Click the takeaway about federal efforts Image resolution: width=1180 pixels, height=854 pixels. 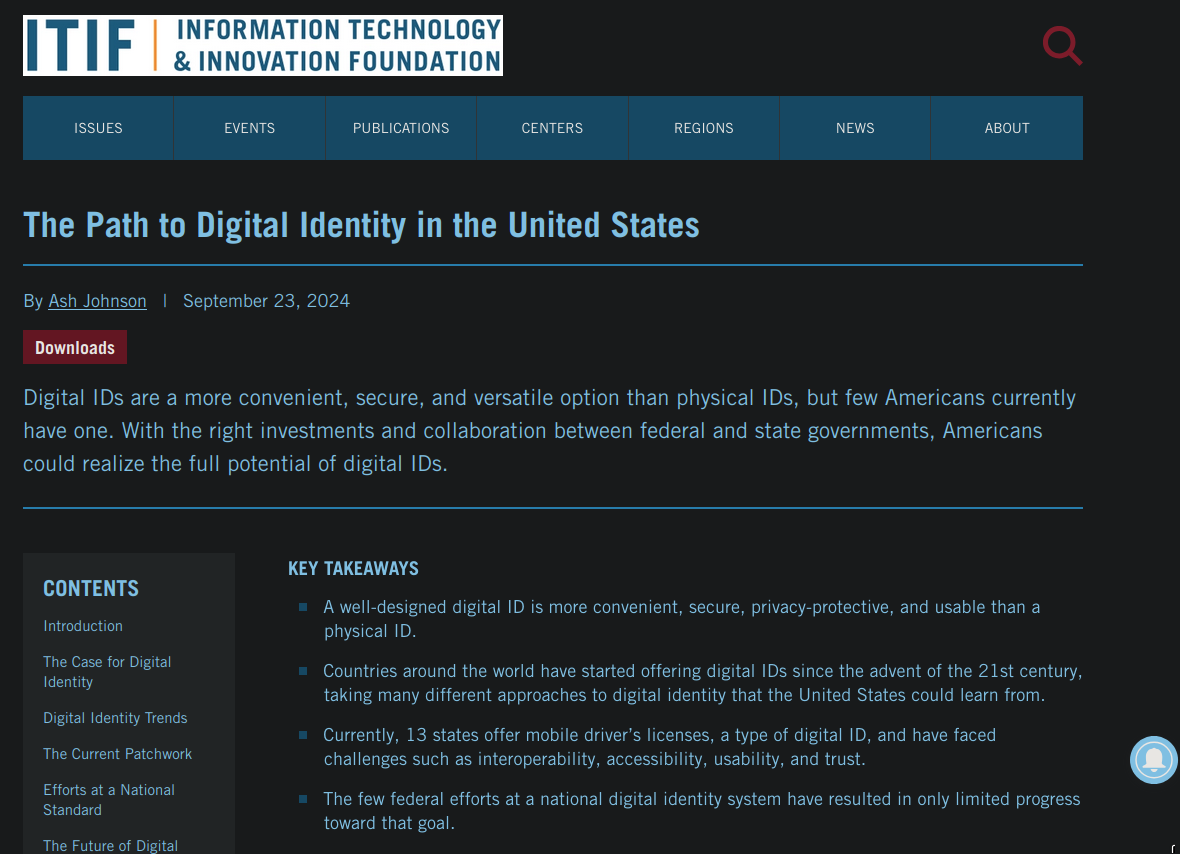click(701, 810)
